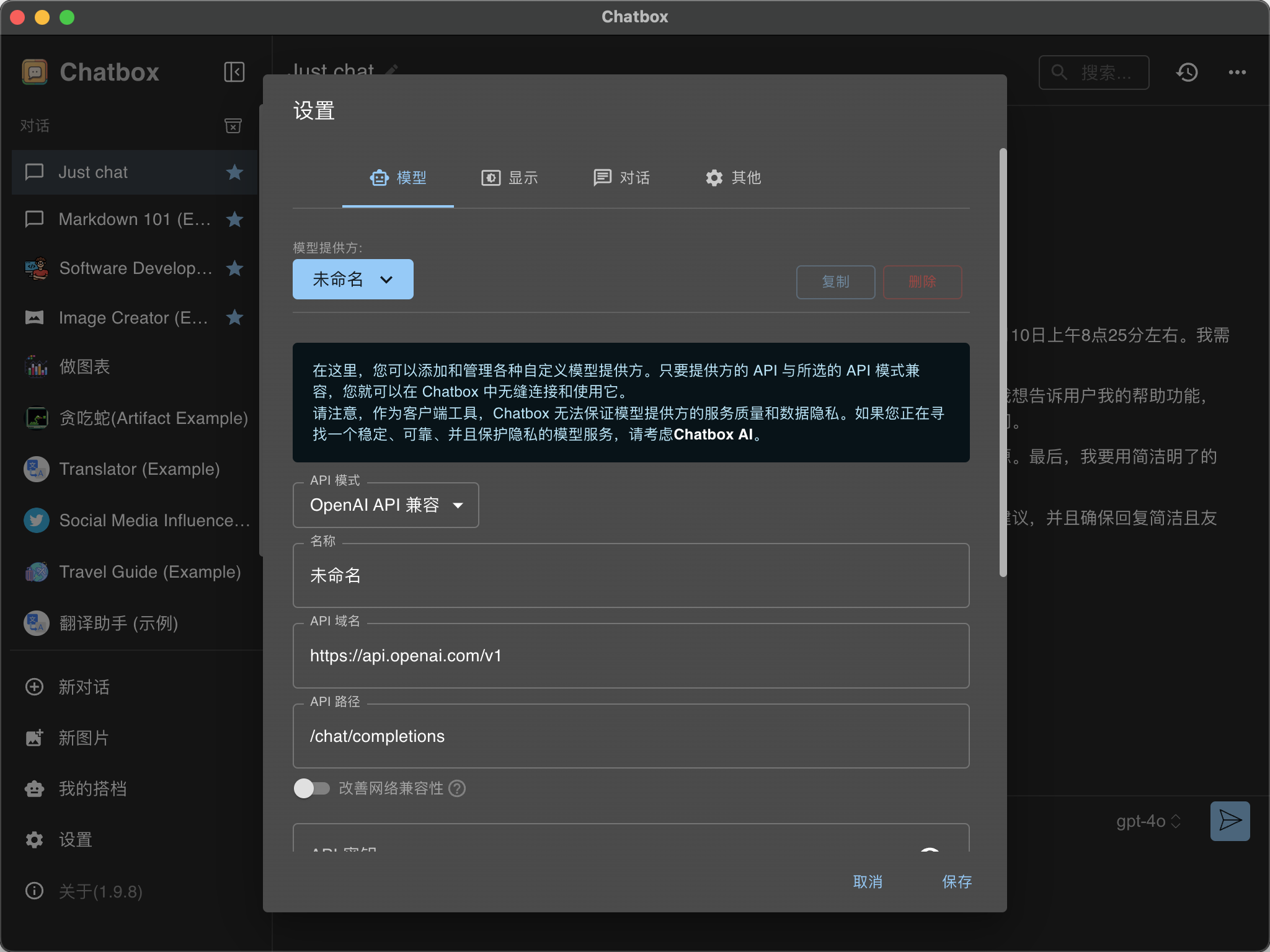Viewport: 1270px width, 952px height.
Task: Select the Translator example avatar
Action: [x=35, y=469]
